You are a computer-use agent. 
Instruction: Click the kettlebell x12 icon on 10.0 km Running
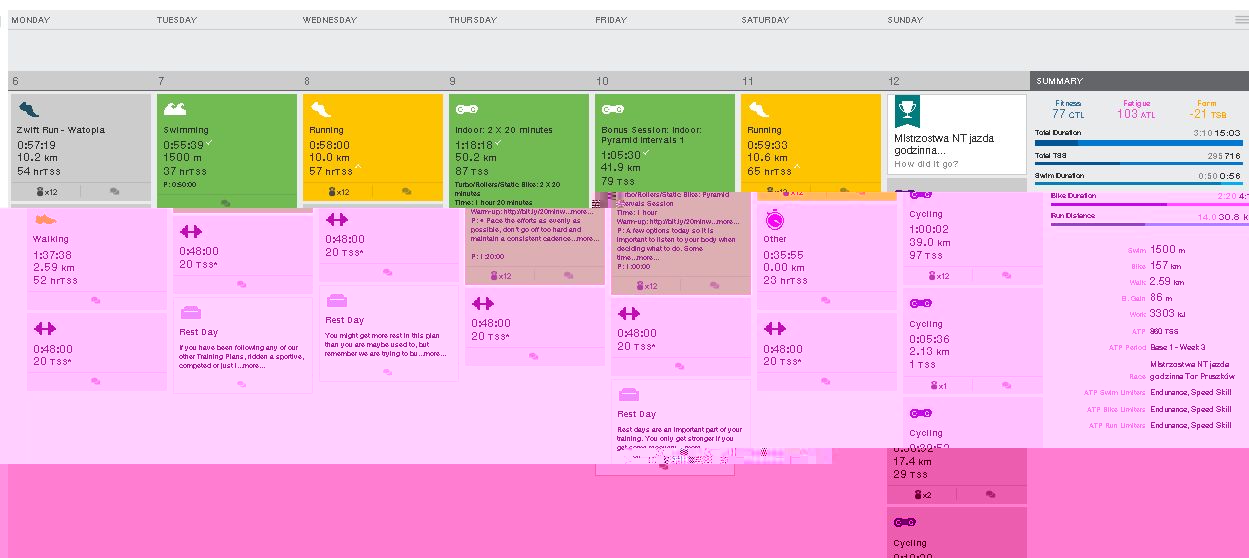tap(338, 192)
